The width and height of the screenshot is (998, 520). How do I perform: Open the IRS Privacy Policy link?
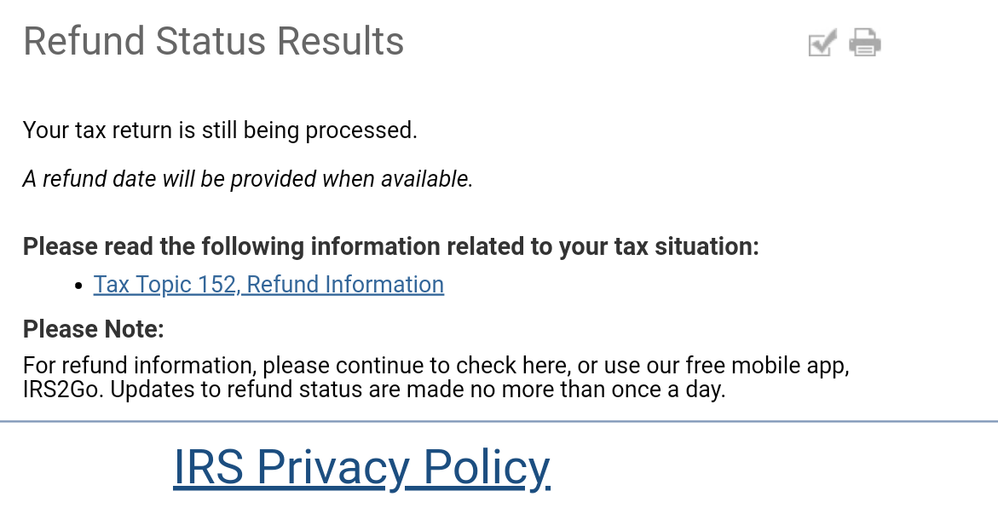coord(361,467)
